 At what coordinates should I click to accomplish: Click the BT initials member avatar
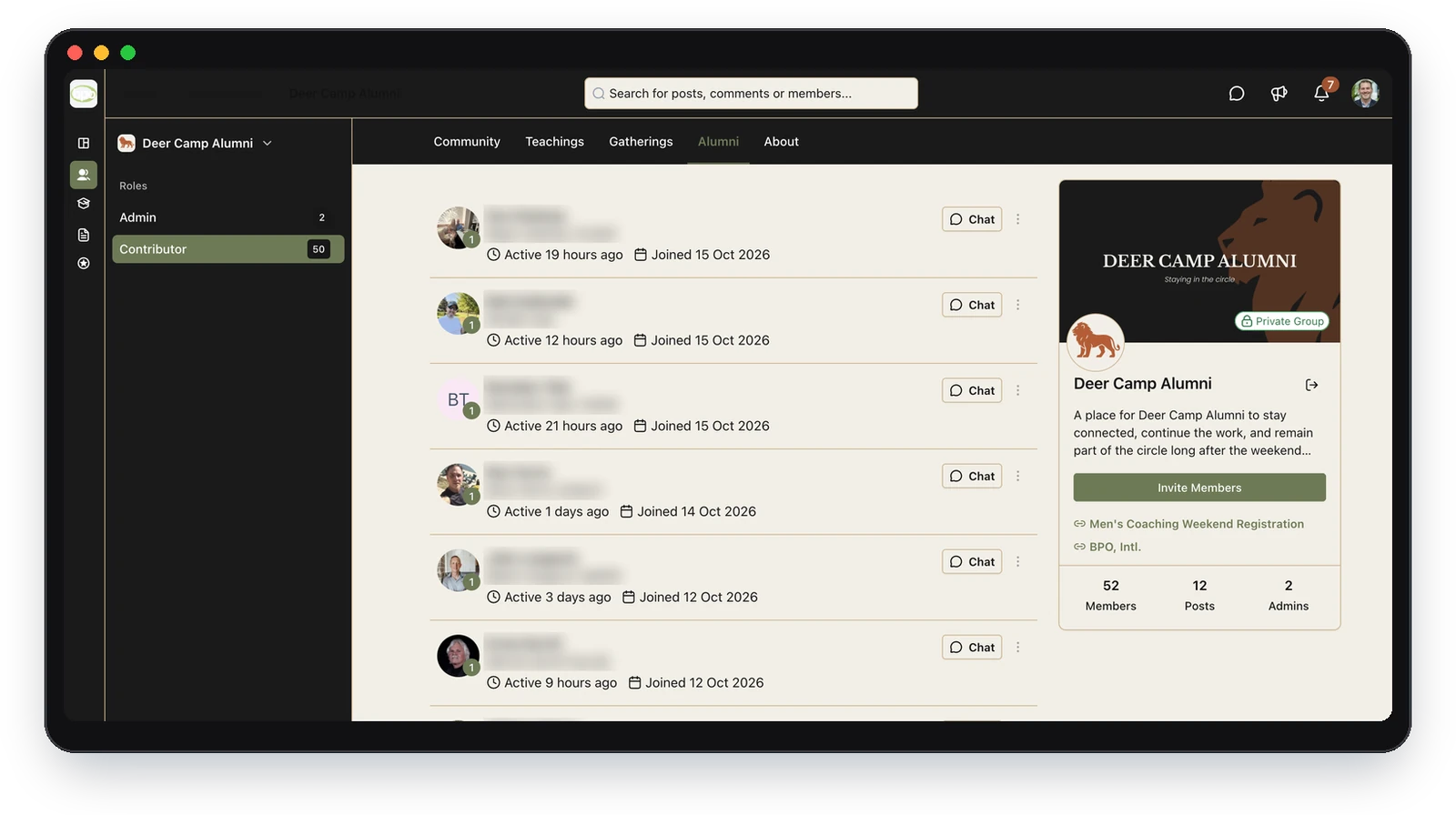[458, 399]
